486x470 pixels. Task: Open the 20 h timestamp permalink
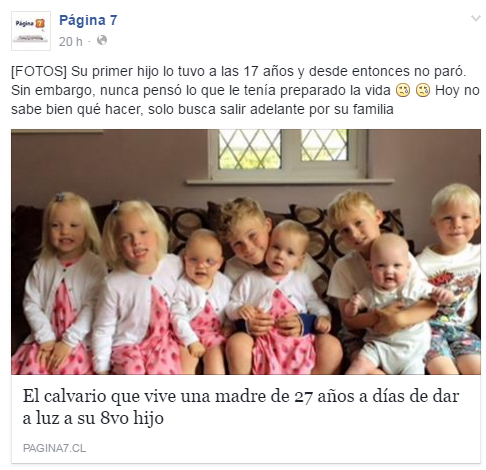pos(70,42)
